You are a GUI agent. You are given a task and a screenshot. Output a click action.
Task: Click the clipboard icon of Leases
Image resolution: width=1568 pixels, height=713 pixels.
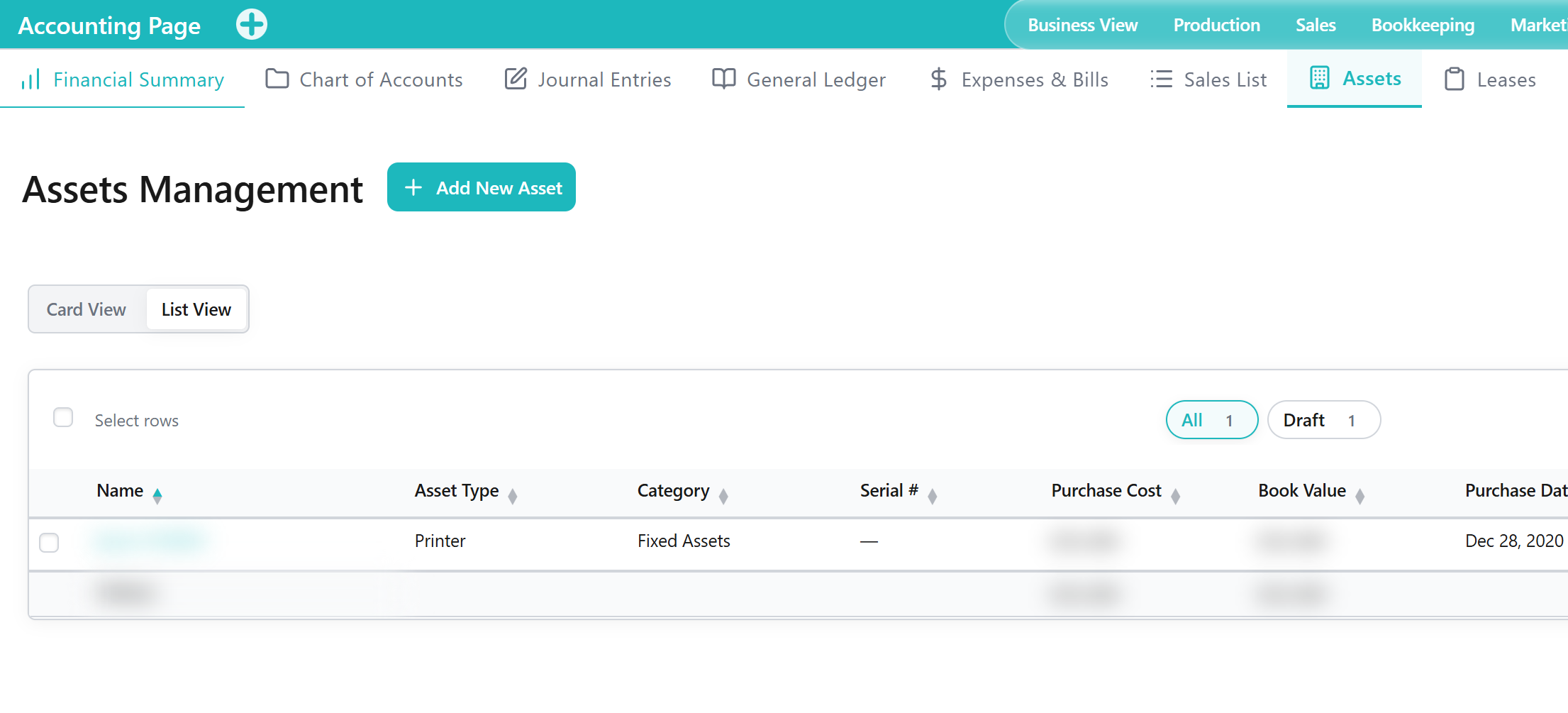click(1455, 79)
